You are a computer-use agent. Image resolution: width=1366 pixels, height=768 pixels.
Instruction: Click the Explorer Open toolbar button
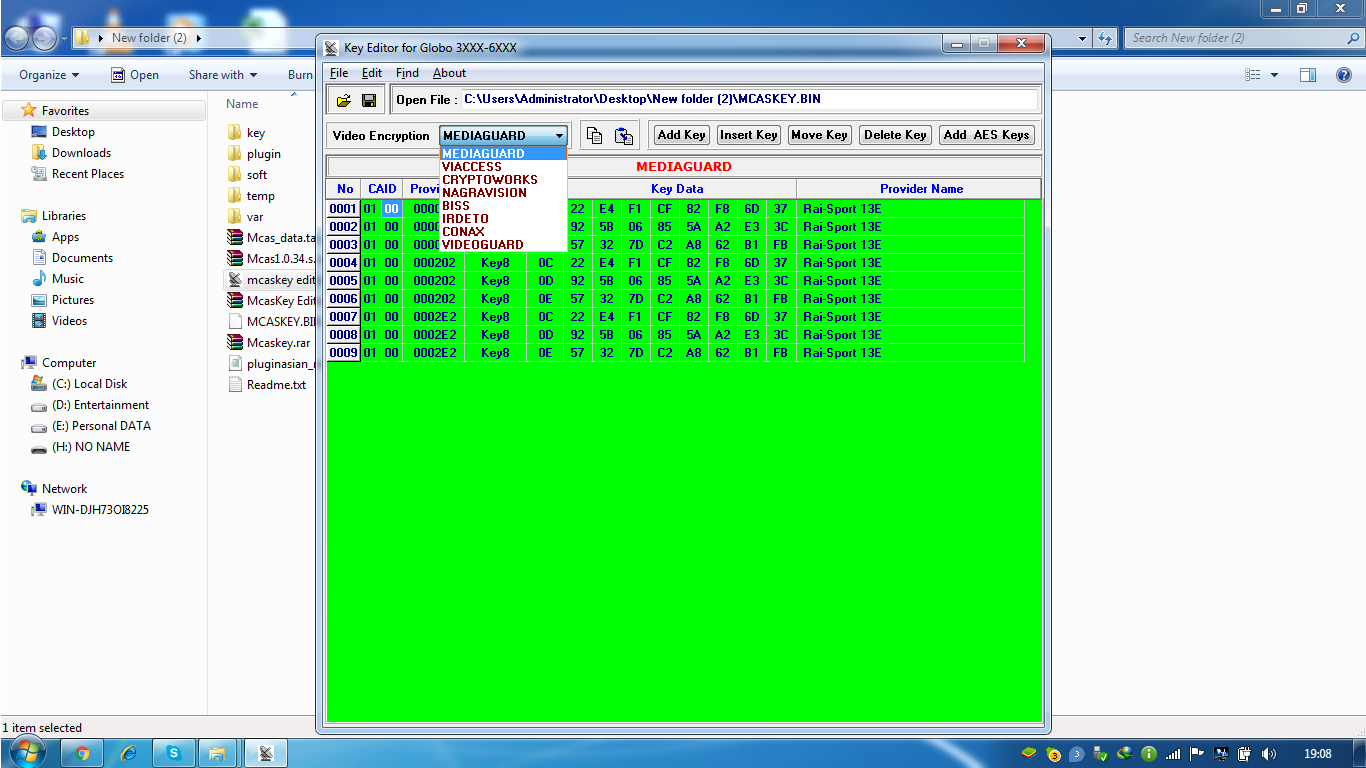pos(134,75)
